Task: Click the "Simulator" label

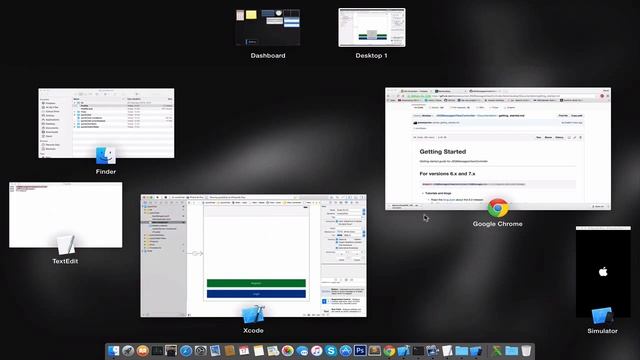Action: click(x=602, y=331)
